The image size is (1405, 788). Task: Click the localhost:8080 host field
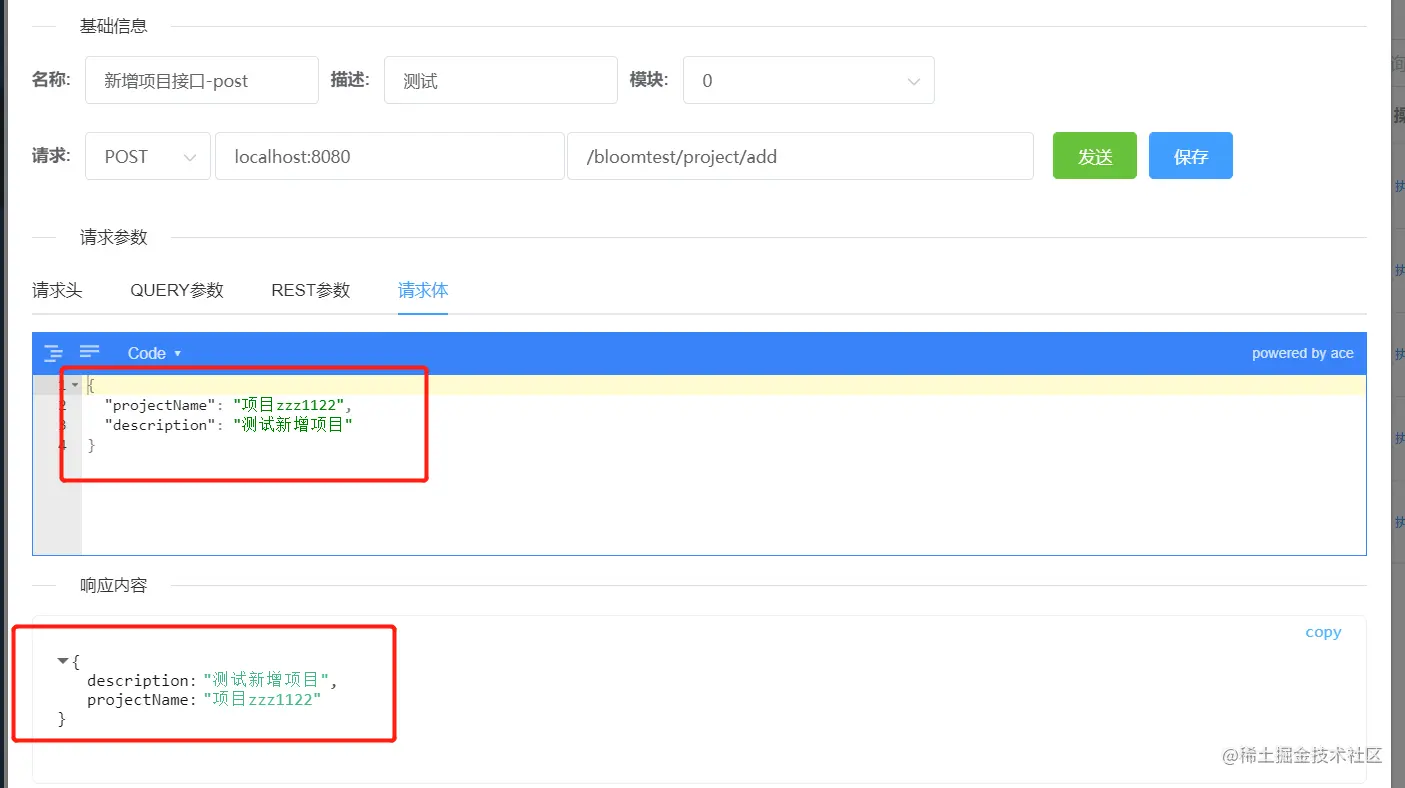tap(390, 156)
